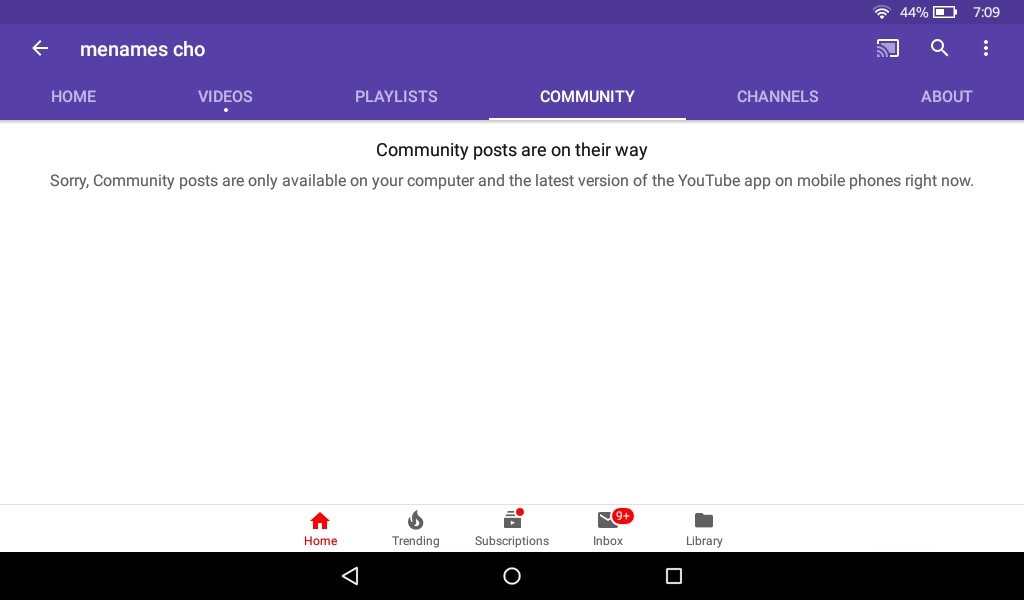Tap the Android back triangle button

coord(350,576)
